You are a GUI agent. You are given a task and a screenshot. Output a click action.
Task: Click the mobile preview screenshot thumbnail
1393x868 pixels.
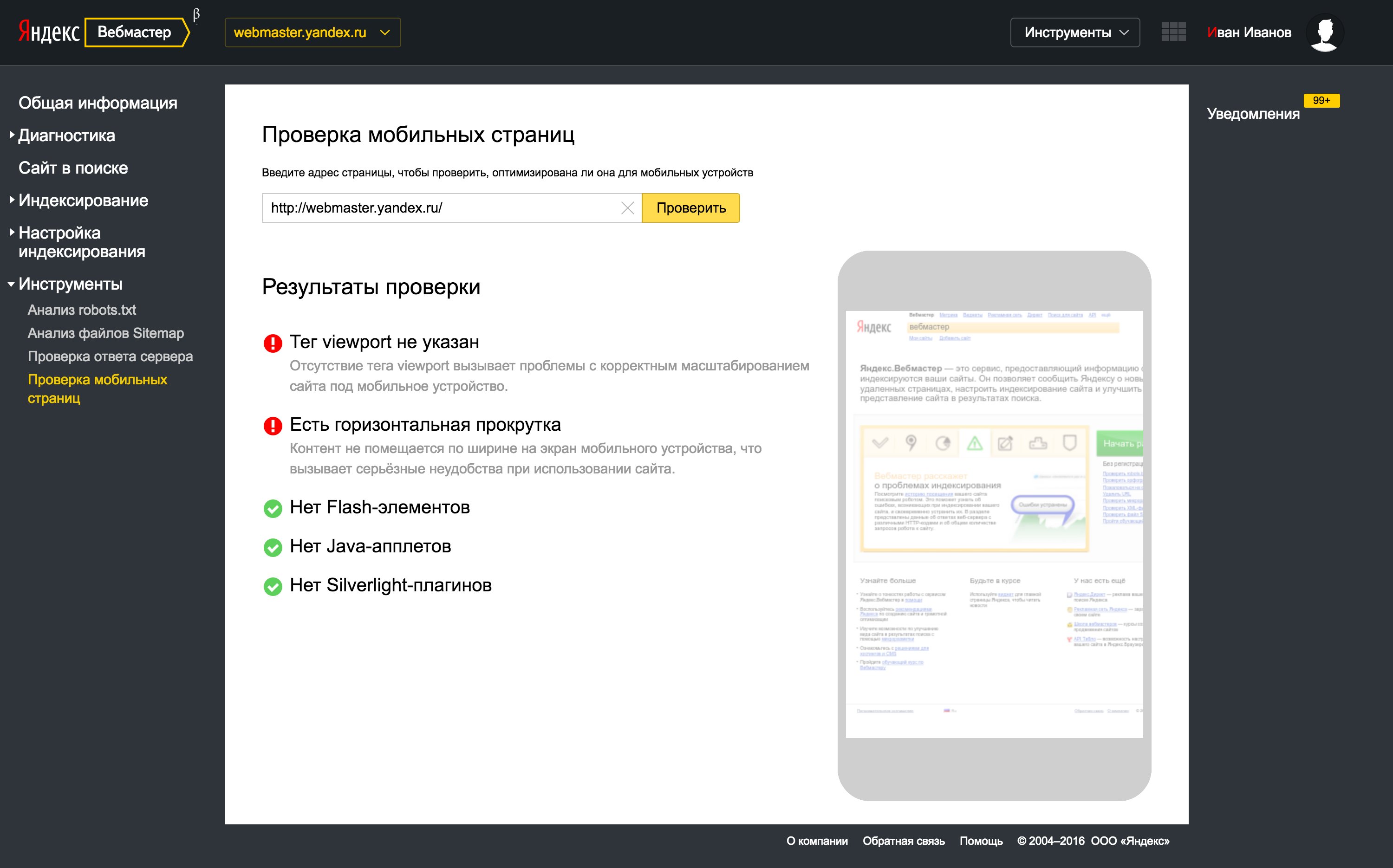pyautogui.click(x=994, y=524)
